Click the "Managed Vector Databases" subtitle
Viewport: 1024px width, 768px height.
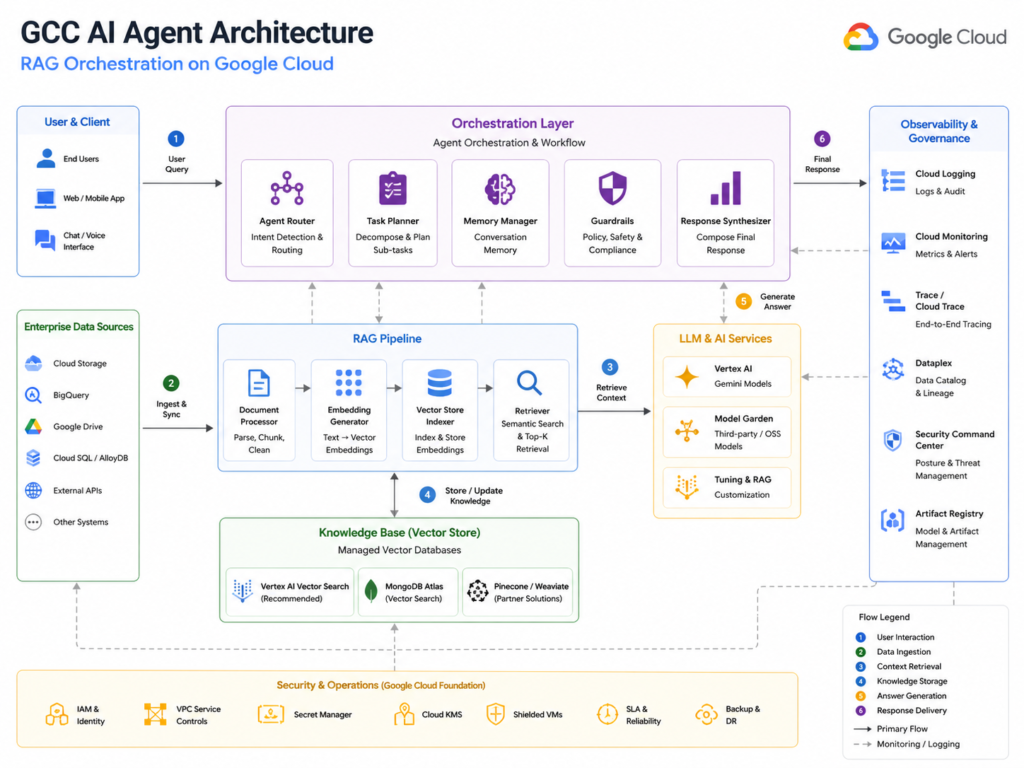[x=399, y=550]
